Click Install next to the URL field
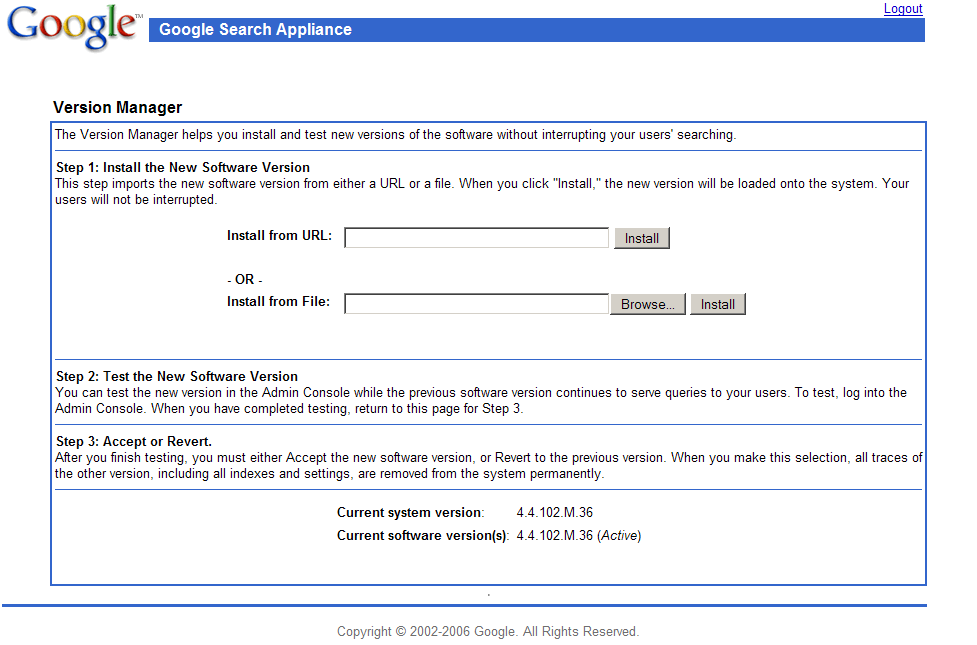977x645 pixels. [642, 238]
